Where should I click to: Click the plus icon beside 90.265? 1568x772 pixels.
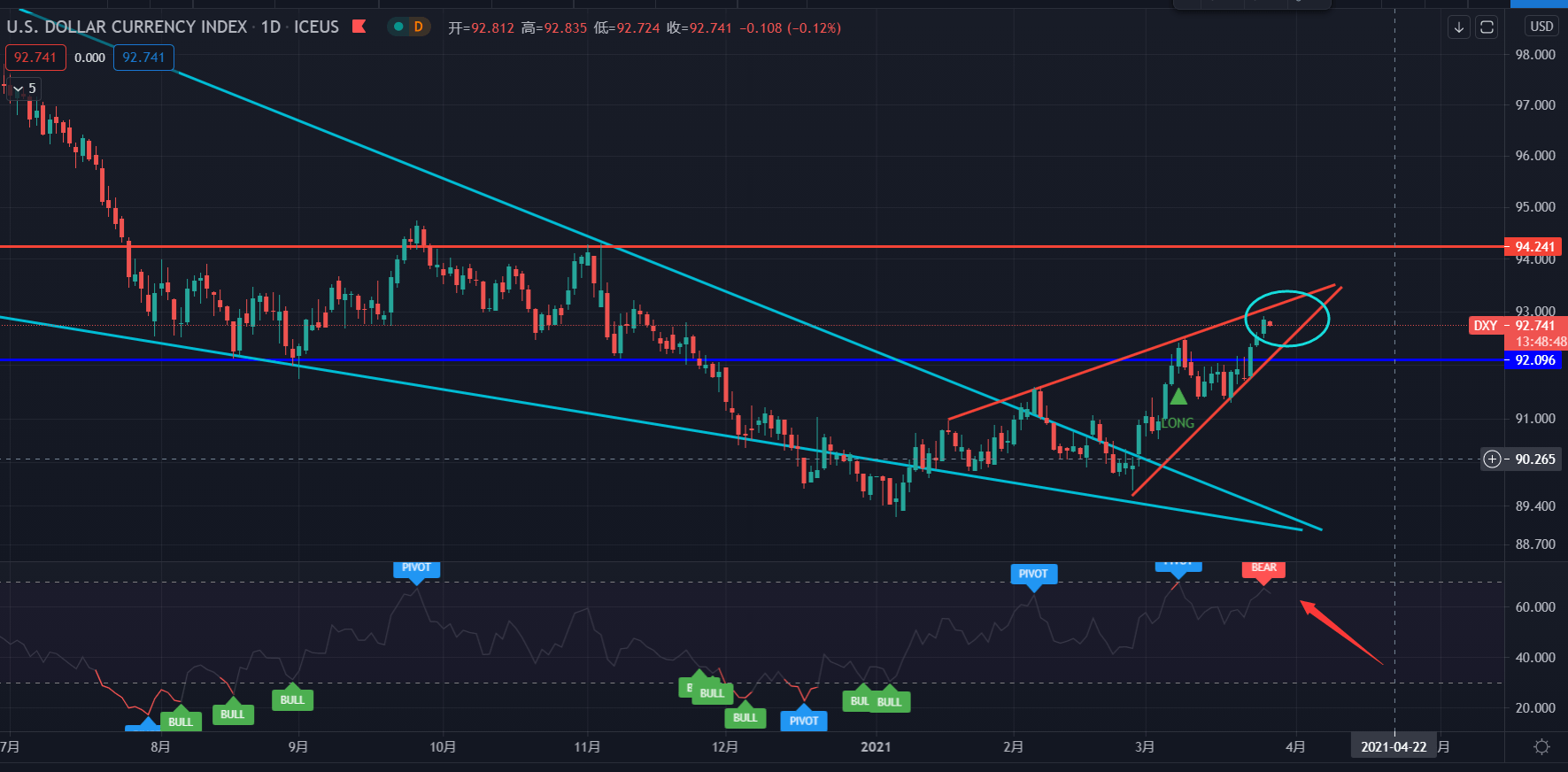click(1492, 459)
